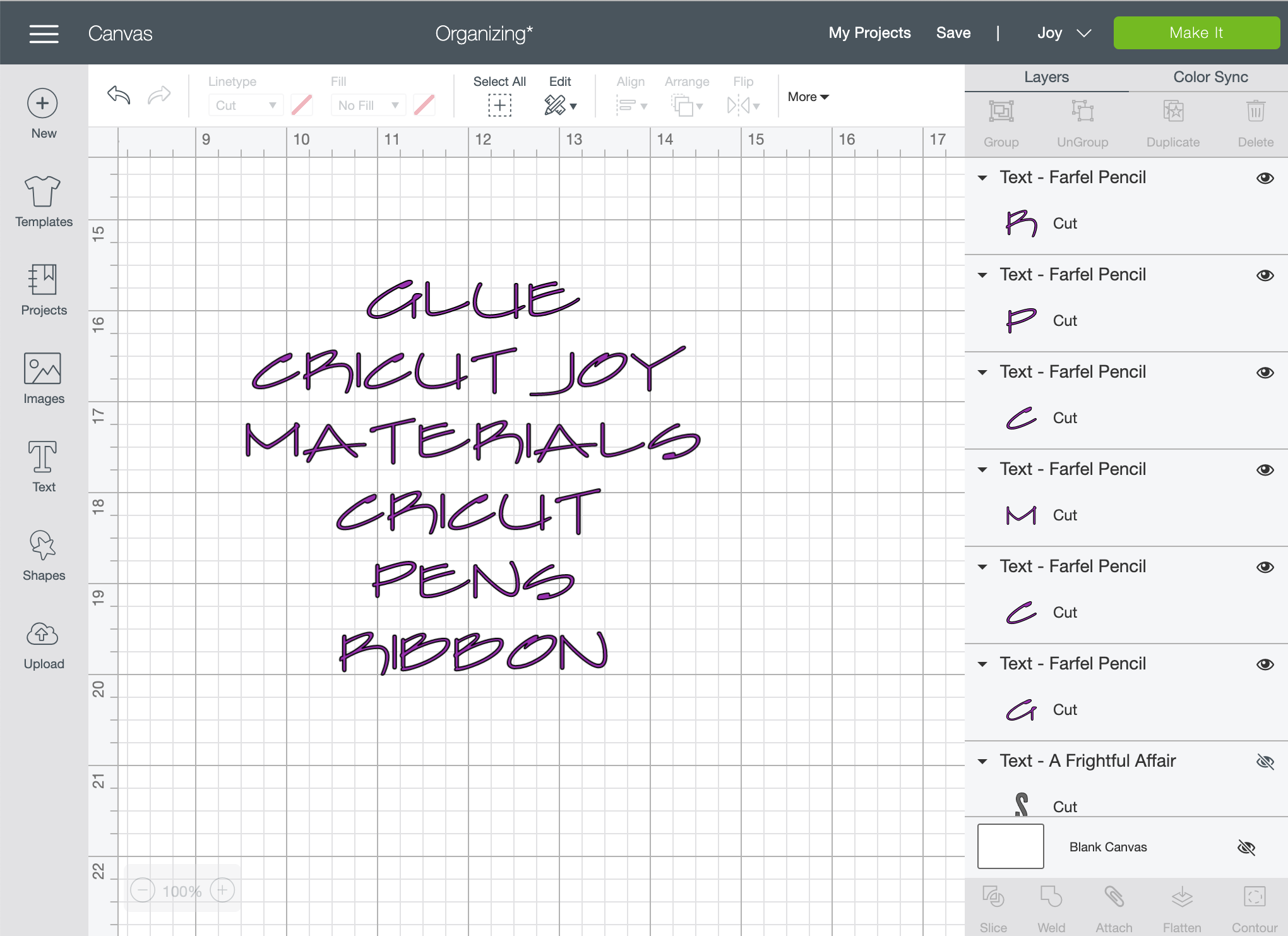This screenshot has width=1288, height=936.
Task: Open the Images library
Action: 44,378
